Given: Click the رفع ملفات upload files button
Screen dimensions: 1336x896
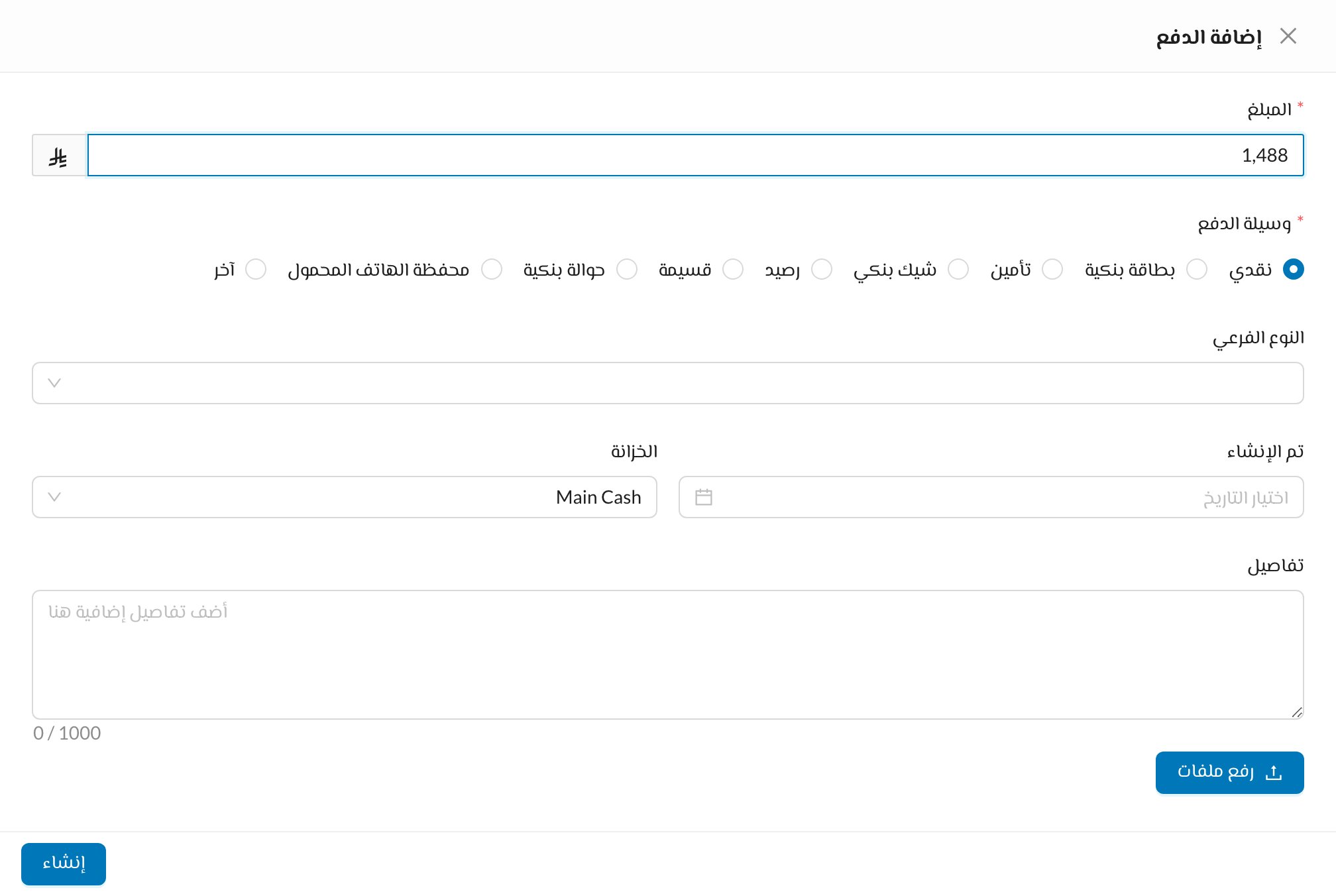Looking at the screenshot, I should pos(1230,773).
